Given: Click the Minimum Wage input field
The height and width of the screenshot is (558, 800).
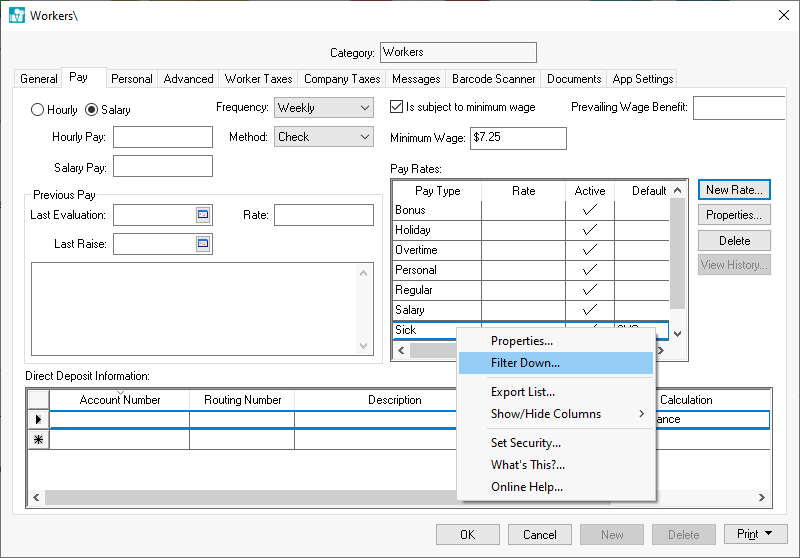Looking at the screenshot, I should pyautogui.click(x=518, y=138).
